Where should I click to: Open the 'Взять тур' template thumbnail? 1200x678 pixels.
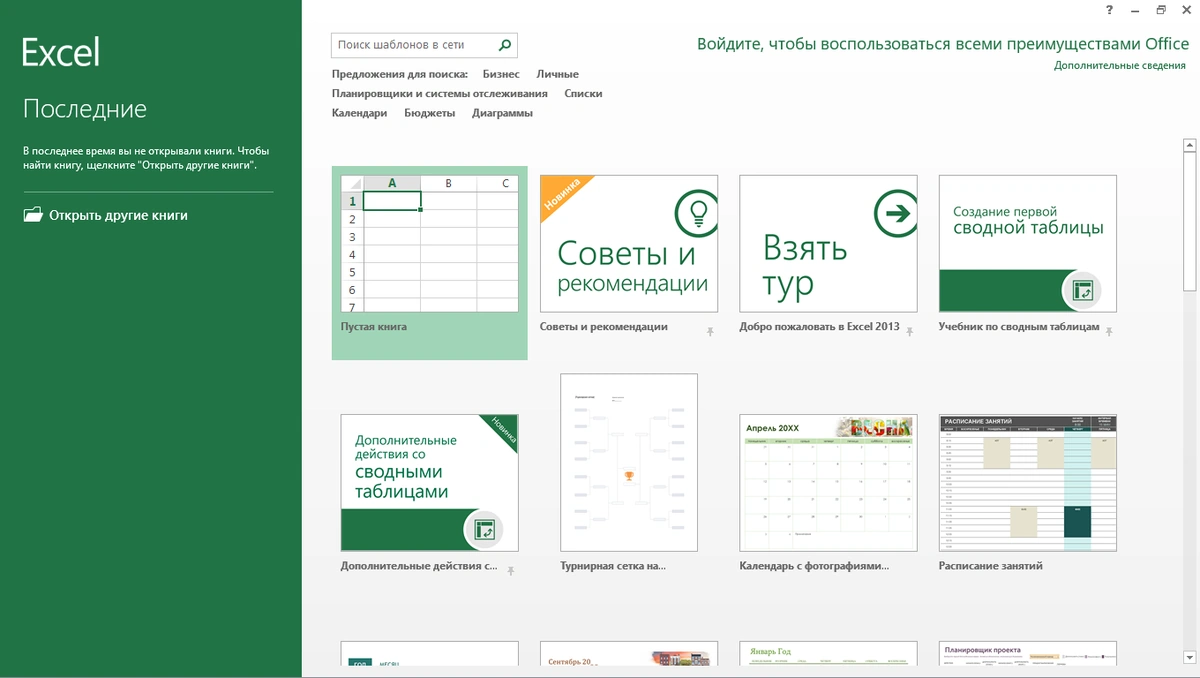[x=829, y=244]
